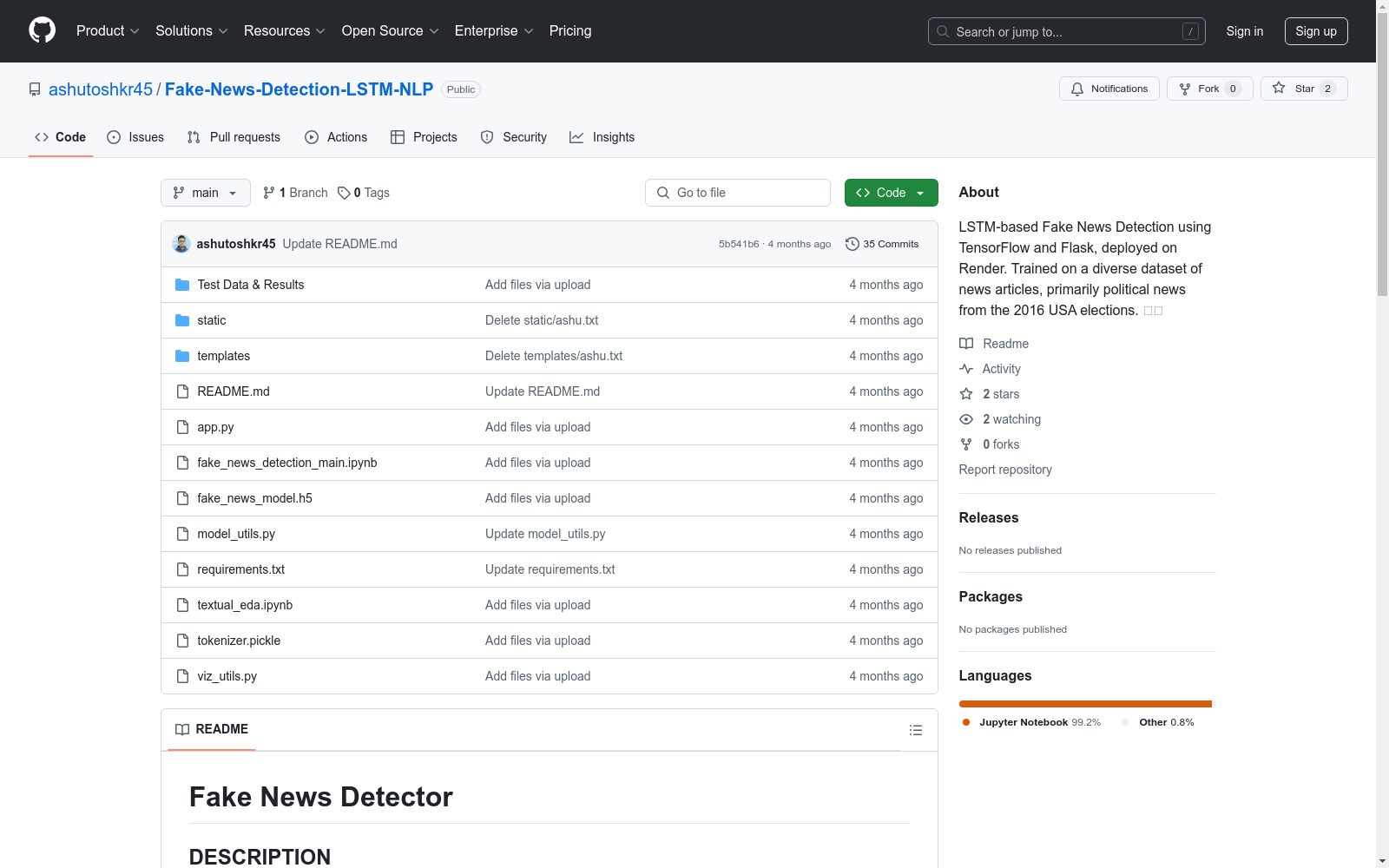
Task: Click the Readme book icon in About
Action: 966,344
